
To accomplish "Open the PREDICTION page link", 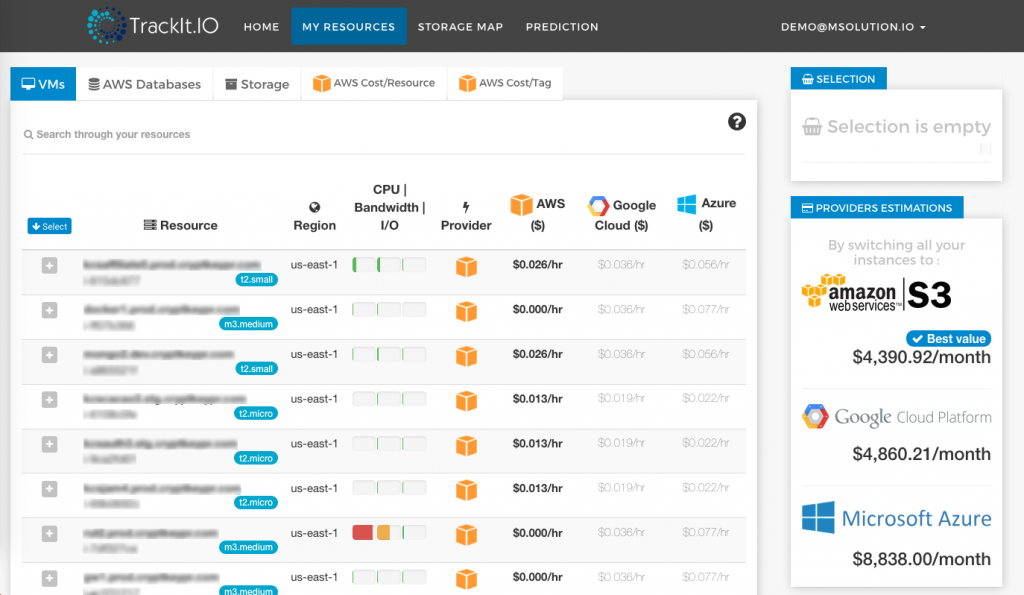I will click(562, 27).
